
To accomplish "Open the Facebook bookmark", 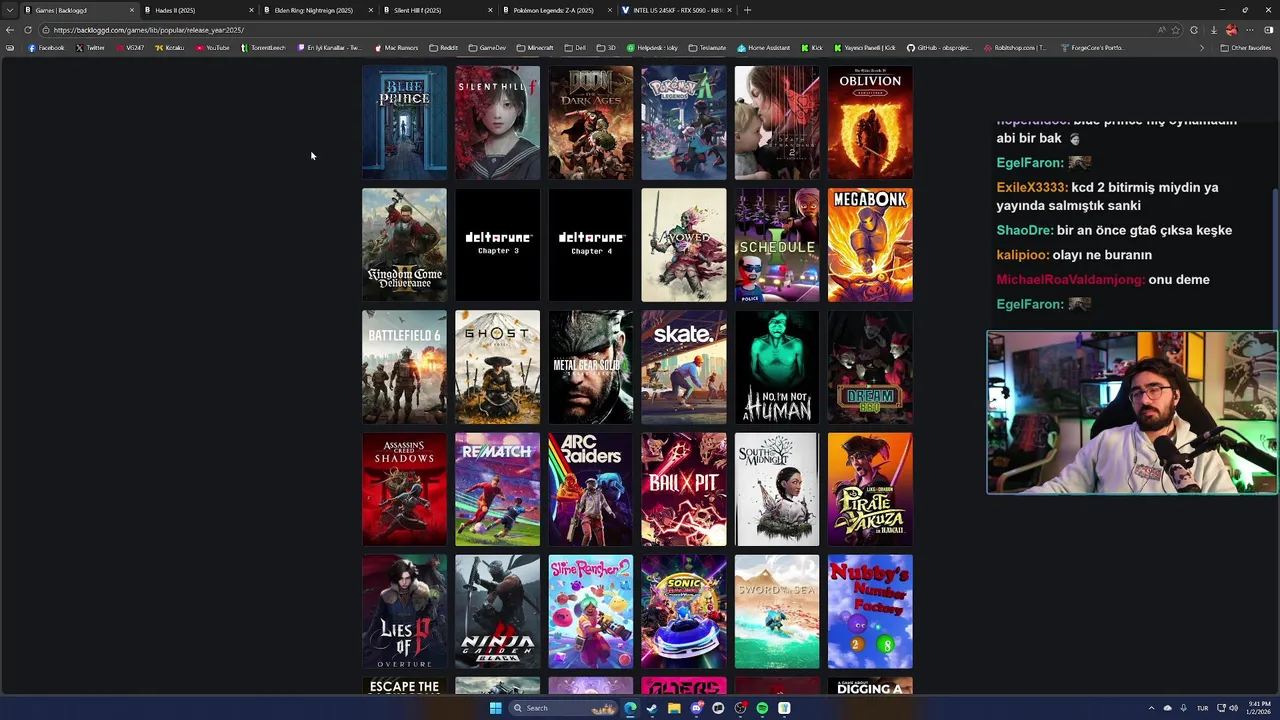I will click(46, 48).
